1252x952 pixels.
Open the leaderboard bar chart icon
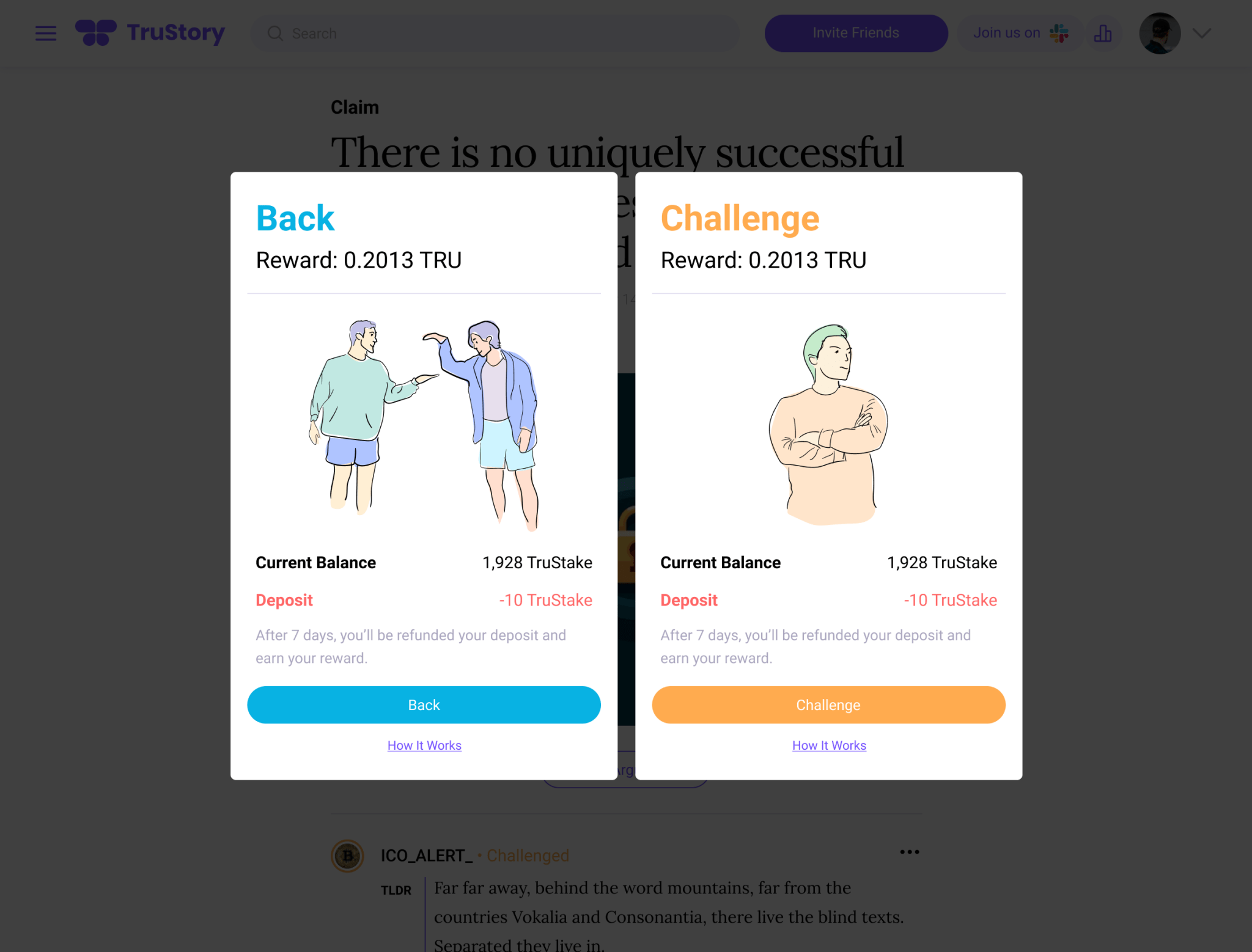(1103, 34)
